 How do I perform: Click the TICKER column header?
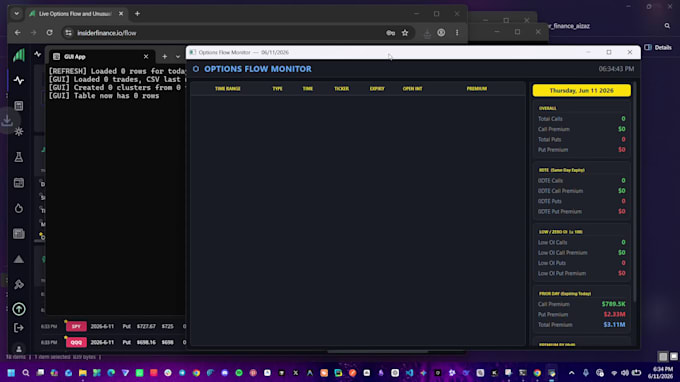342,88
